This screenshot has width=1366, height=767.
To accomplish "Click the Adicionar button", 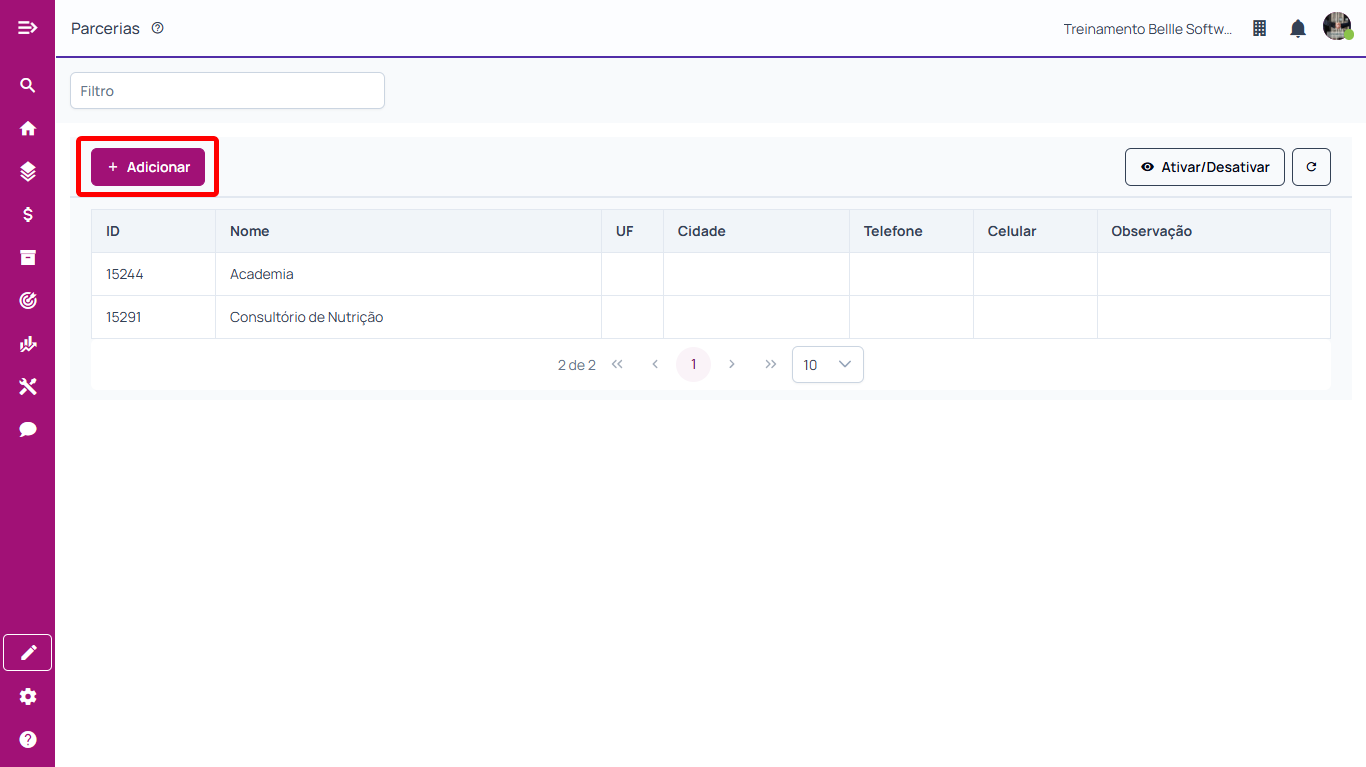I will (x=148, y=167).
